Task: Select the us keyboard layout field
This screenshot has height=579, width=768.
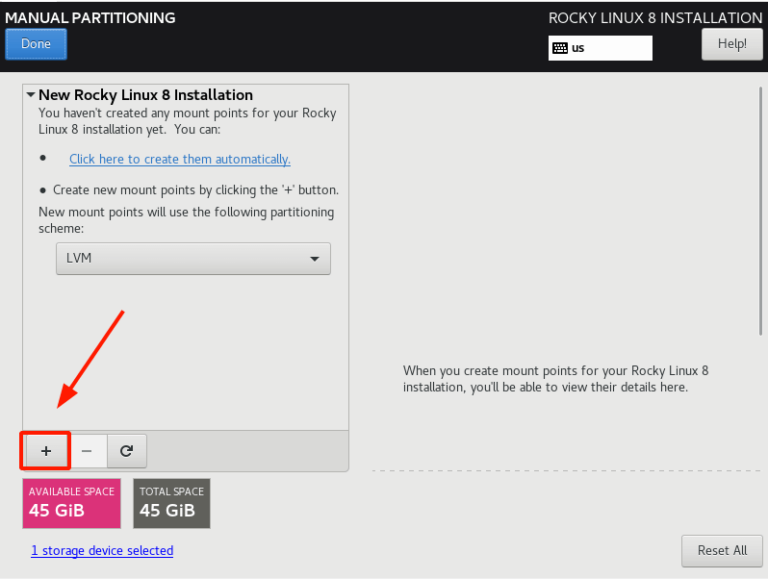Action: click(x=600, y=48)
